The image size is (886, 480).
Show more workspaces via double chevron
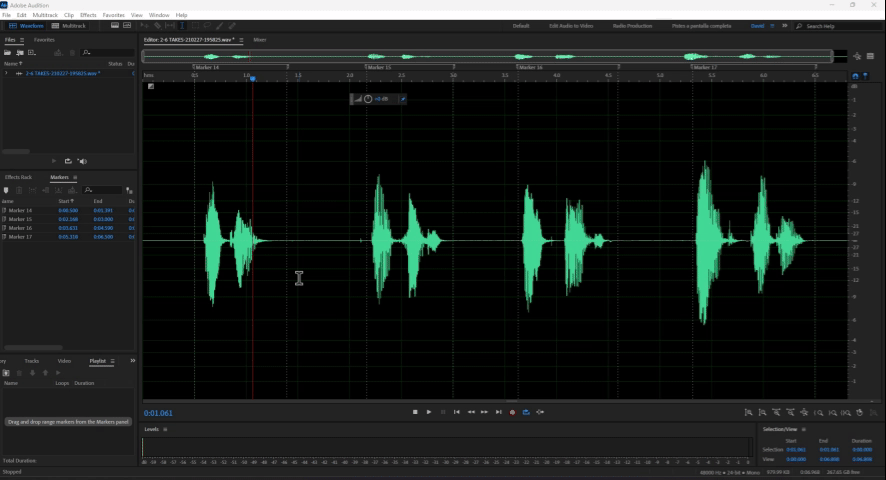784,25
